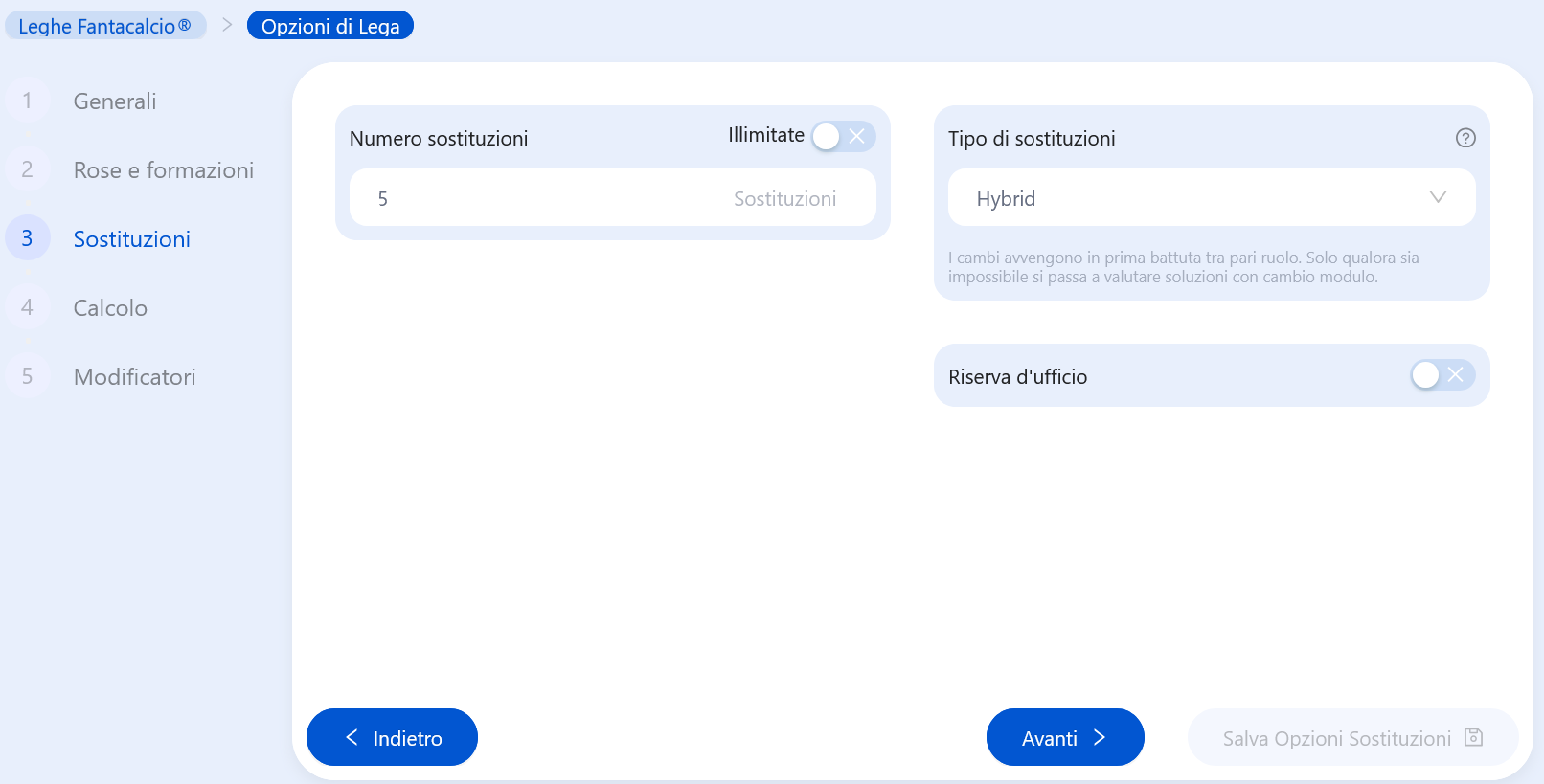Turn on the Riserva d'ufficio switch
Image resolution: width=1544 pixels, height=784 pixels.
point(1442,374)
